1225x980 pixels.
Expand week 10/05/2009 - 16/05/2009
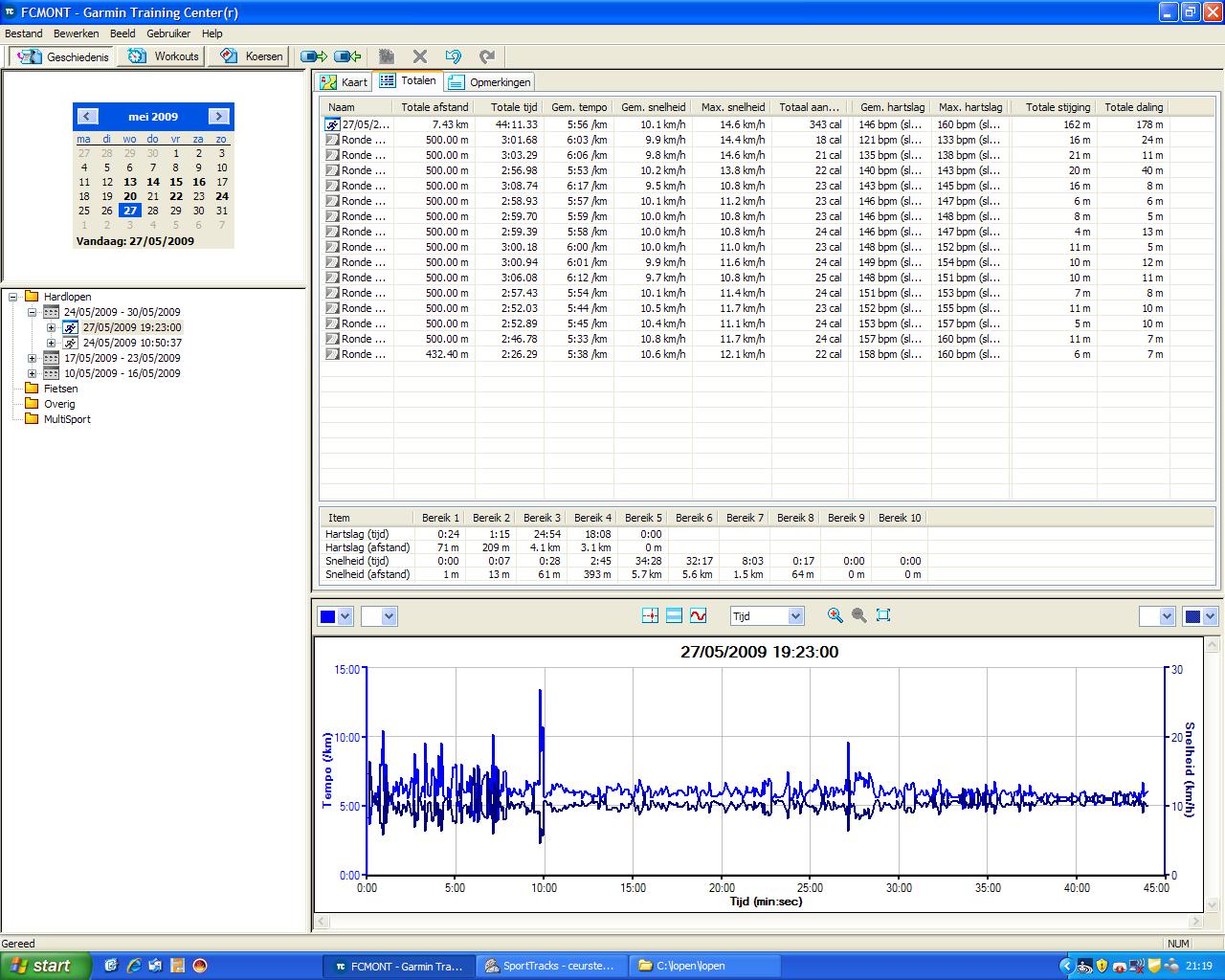point(32,373)
